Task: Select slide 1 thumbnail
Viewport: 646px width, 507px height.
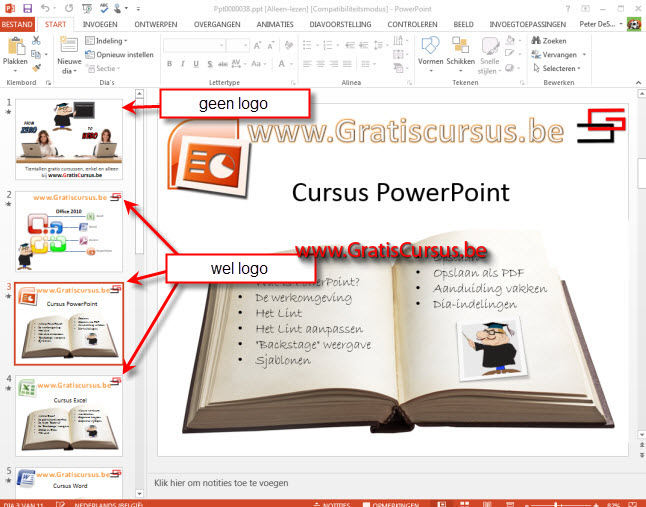Action: point(69,139)
